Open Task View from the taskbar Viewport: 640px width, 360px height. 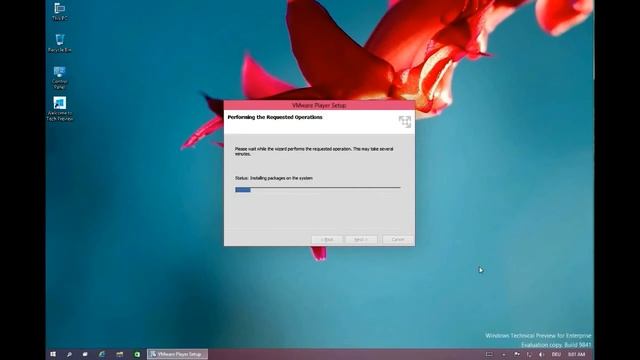[85, 354]
